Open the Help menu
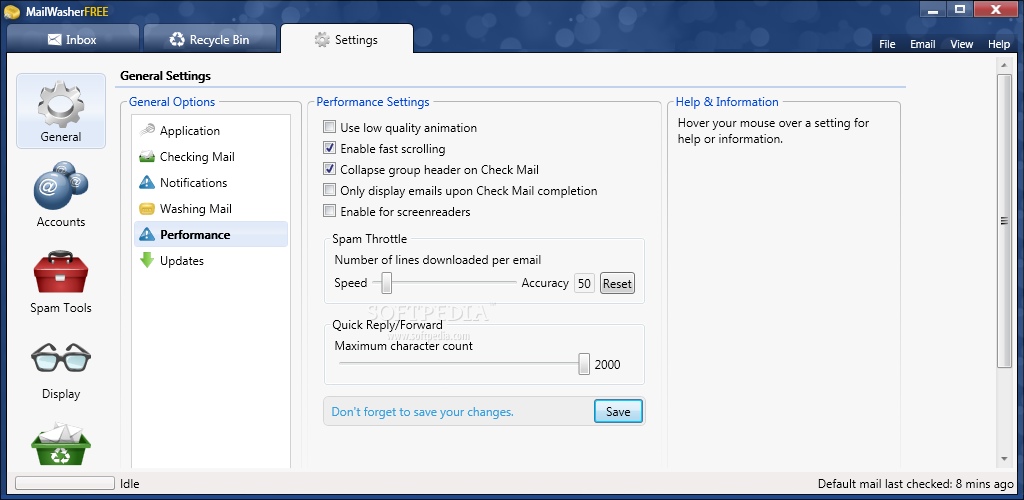1024x500 pixels. pos(999,44)
